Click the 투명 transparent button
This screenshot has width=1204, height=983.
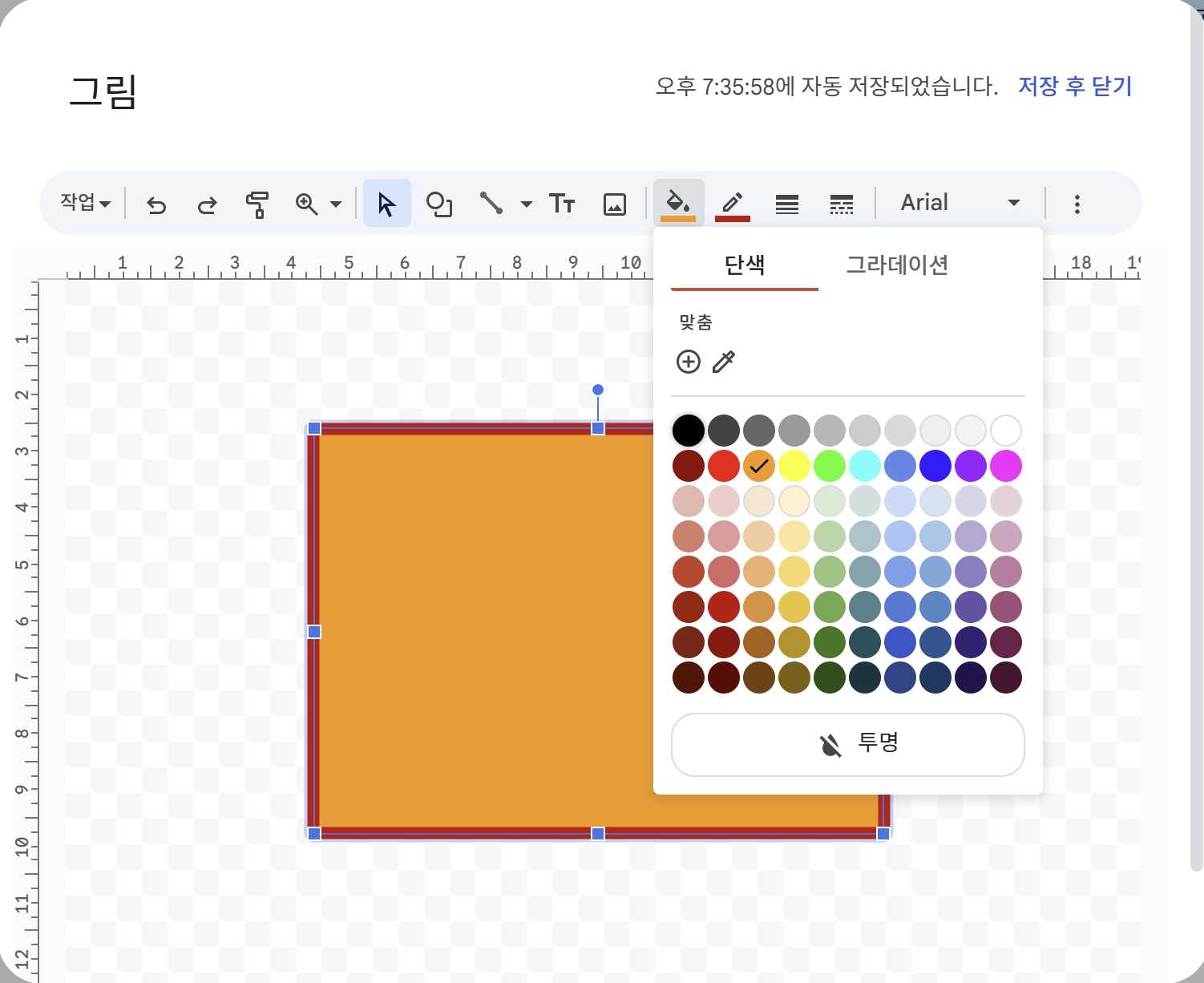click(x=848, y=745)
